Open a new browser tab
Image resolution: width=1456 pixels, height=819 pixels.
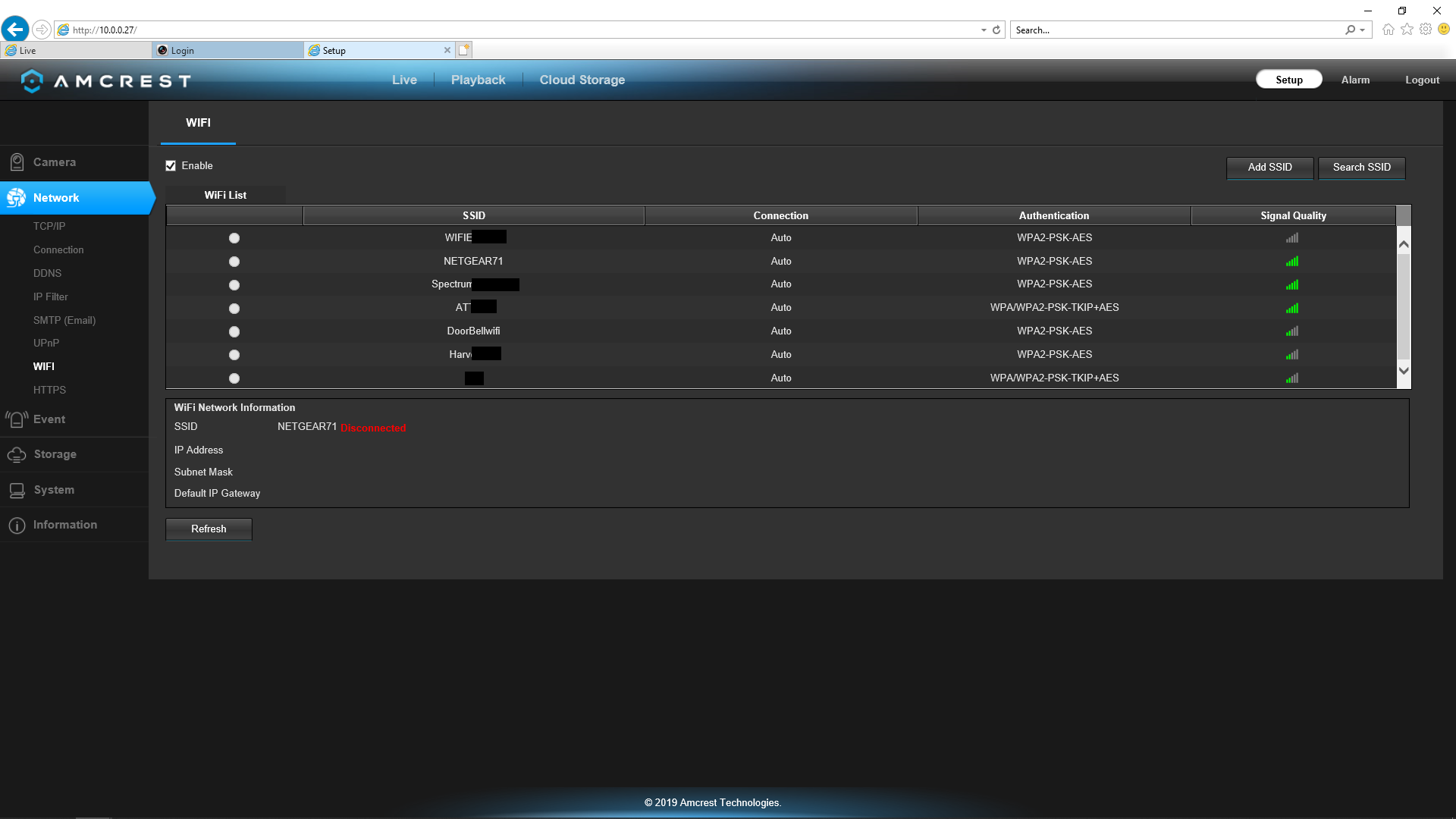pyautogui.click(x=464, y=50)
